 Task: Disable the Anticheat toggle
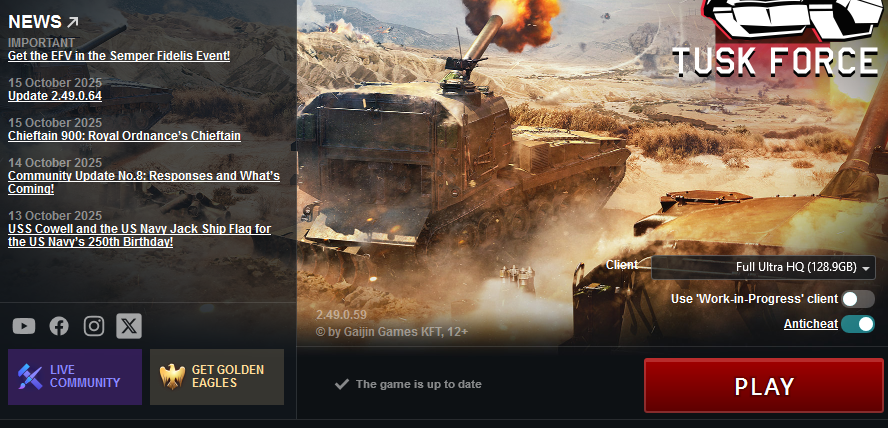click(857, 324)
